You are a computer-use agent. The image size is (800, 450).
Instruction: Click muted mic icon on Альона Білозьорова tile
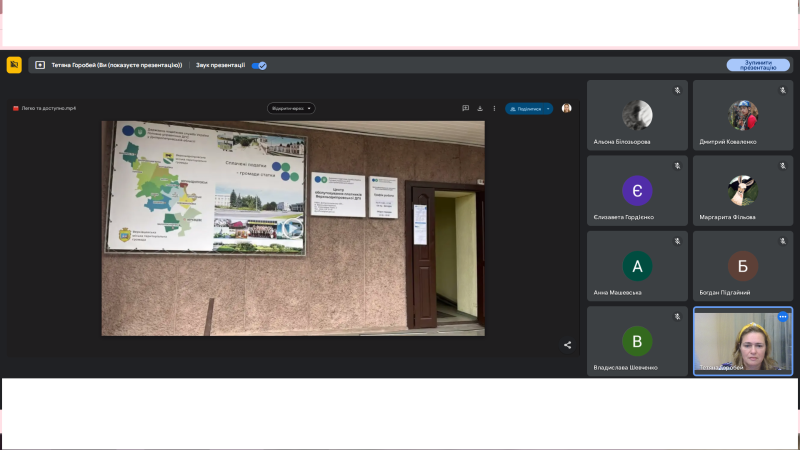click(677, 90)
